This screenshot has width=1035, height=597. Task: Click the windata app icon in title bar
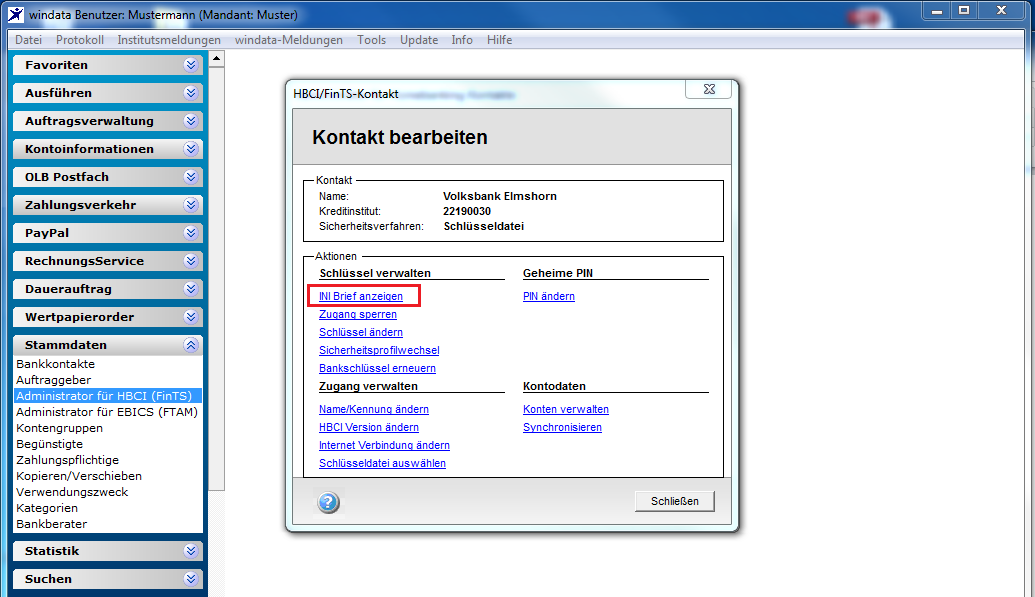pos(15,14)
